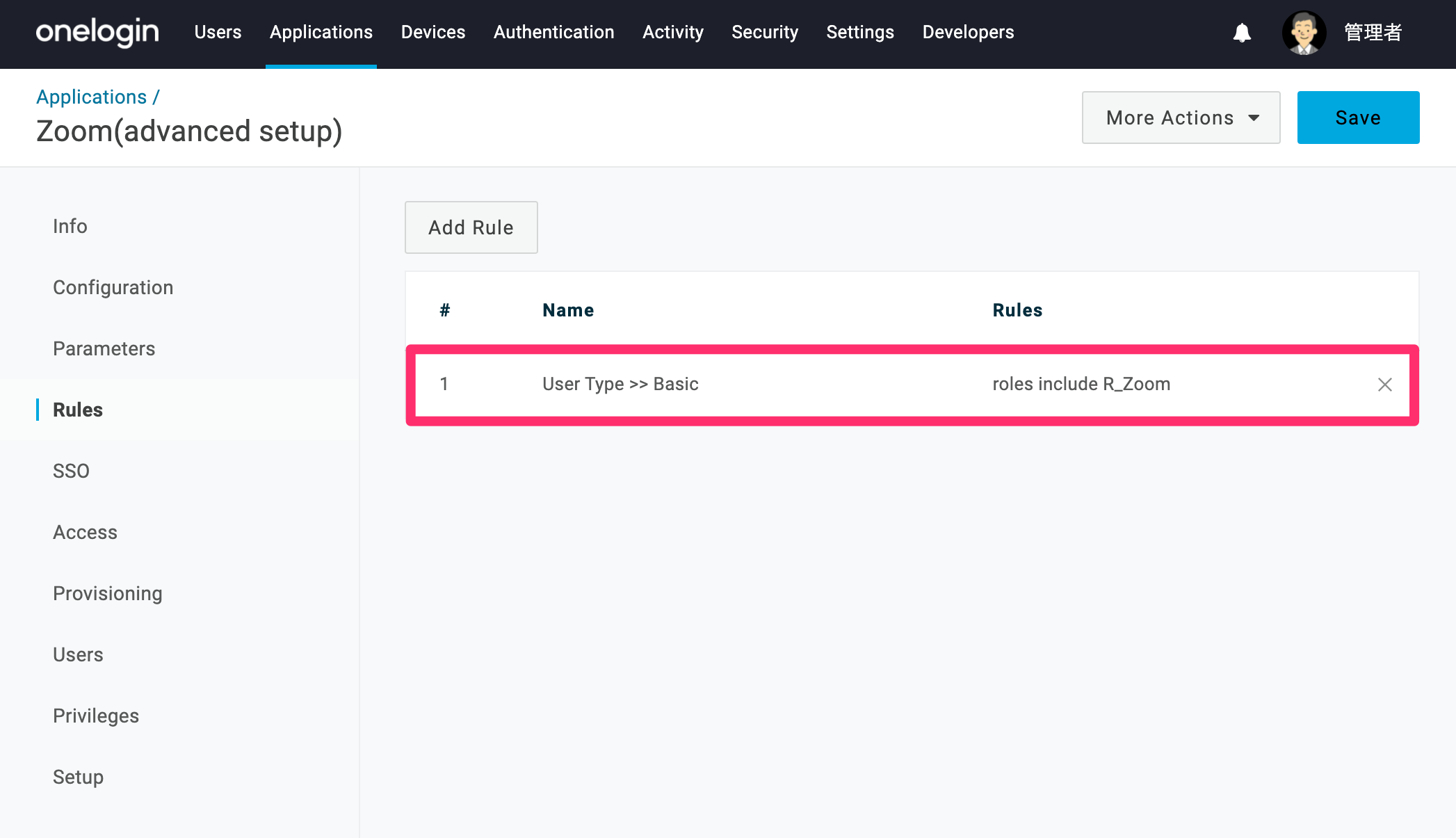Screen dimensions: 1456x838
Task: Switch to the Privileges tab
Action: (x=96, y=716)
